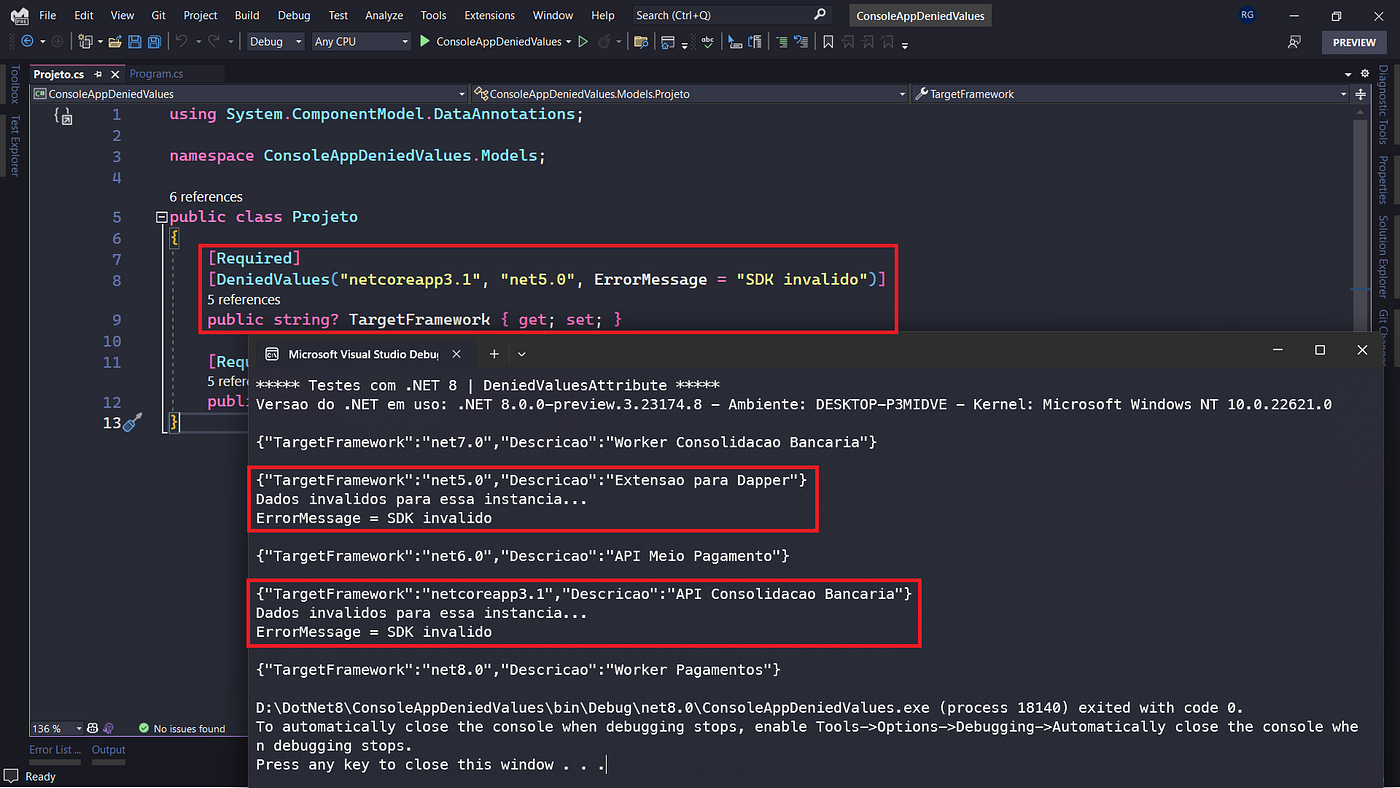Start debugging ConsoleAppDeniedValues with green play

coord(425,42)
